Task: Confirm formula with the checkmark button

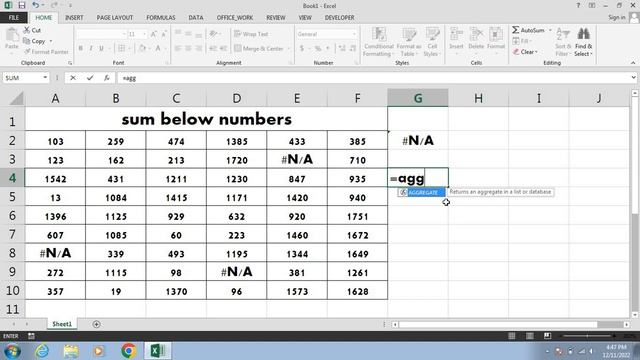Action: pos(90,78)
